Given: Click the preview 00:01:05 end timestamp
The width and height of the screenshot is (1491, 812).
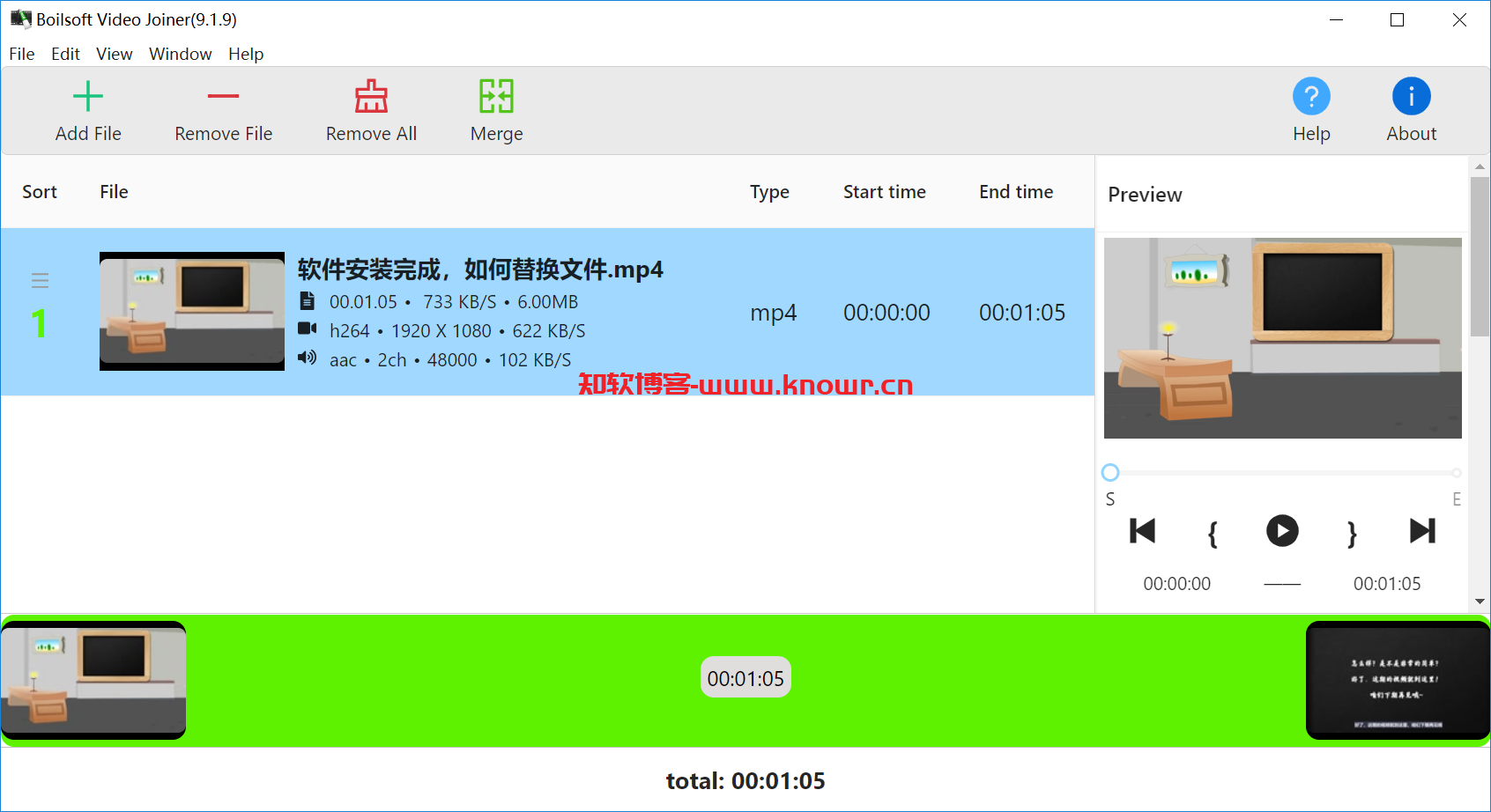Looking at the screenshot, I should (x=1387, y=584).
